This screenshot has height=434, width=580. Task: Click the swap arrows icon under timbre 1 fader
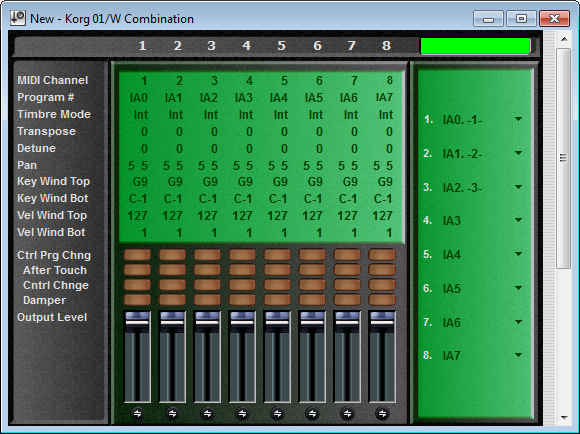(137, 413)
